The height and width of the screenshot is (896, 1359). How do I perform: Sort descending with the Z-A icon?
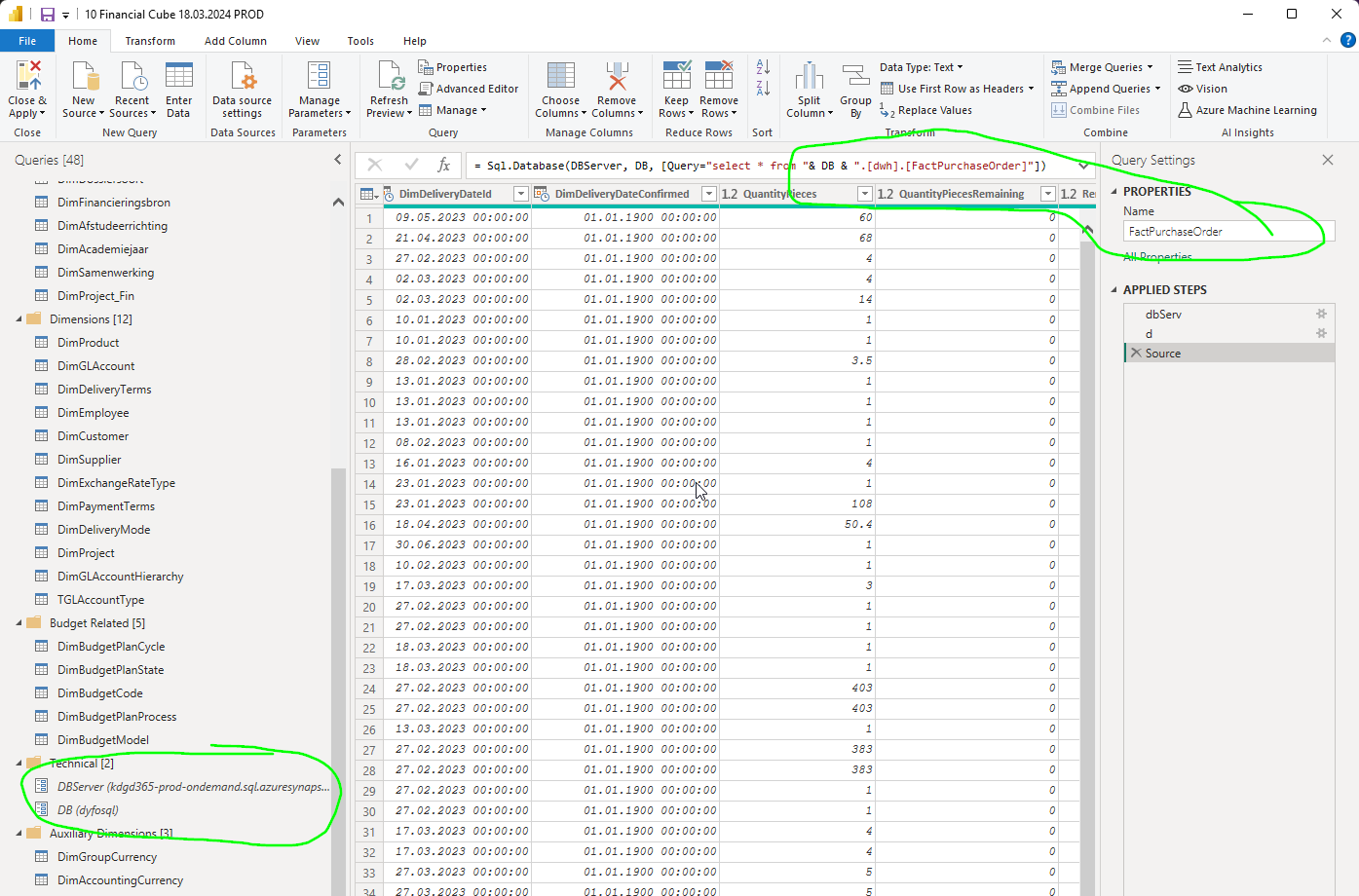coord(763,89)
